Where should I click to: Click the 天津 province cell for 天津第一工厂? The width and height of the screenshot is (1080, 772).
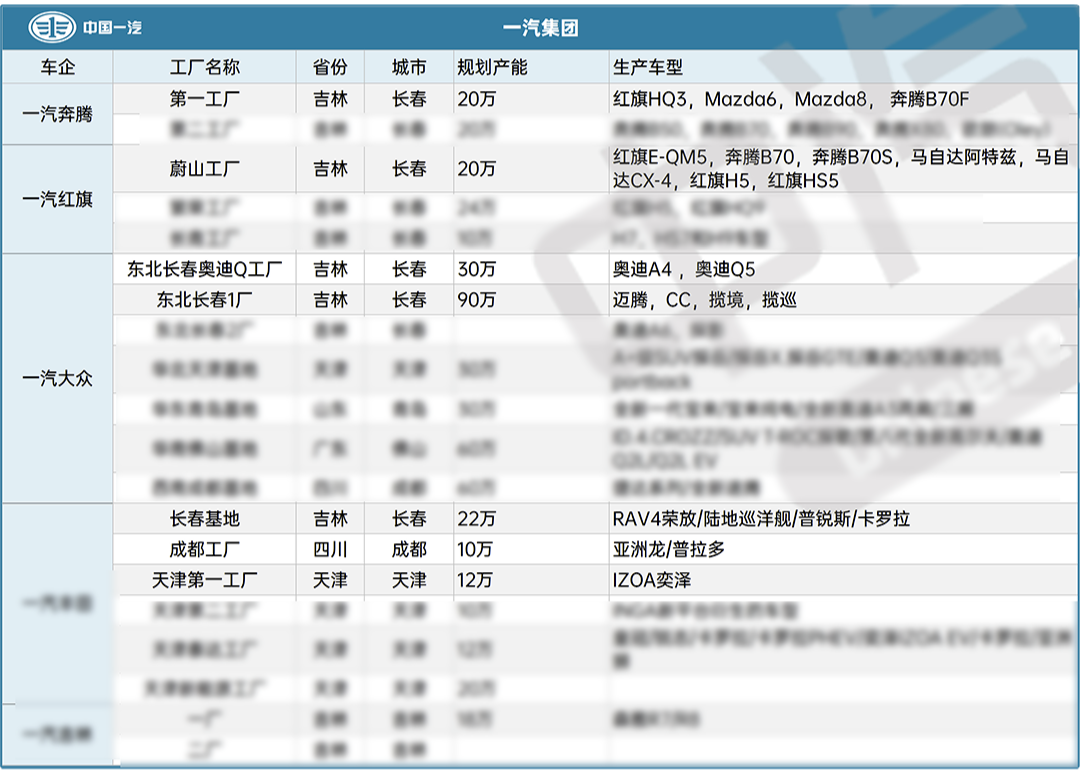[330, 580]
